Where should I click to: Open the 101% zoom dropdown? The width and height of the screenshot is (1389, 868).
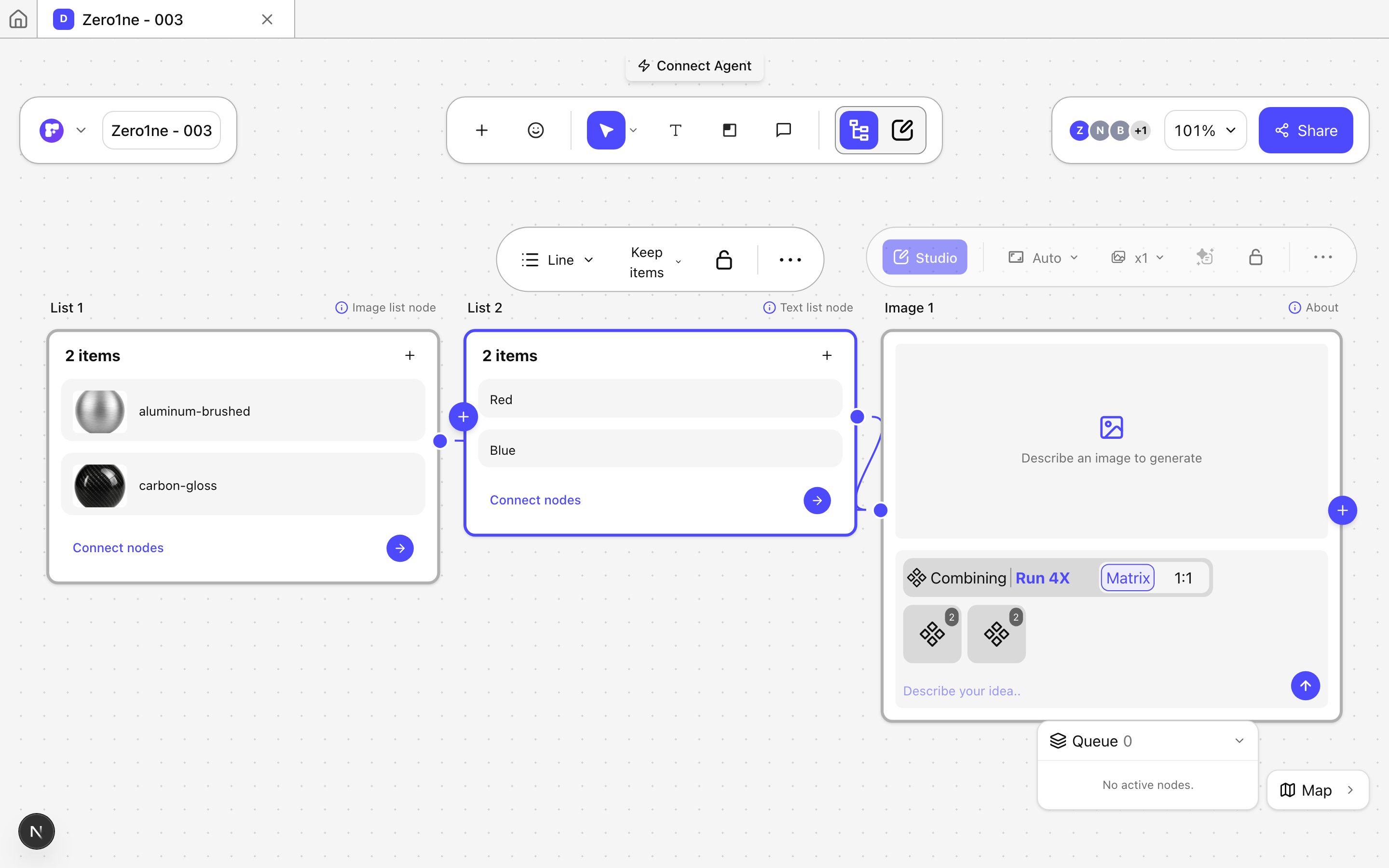coord(1205,130)
